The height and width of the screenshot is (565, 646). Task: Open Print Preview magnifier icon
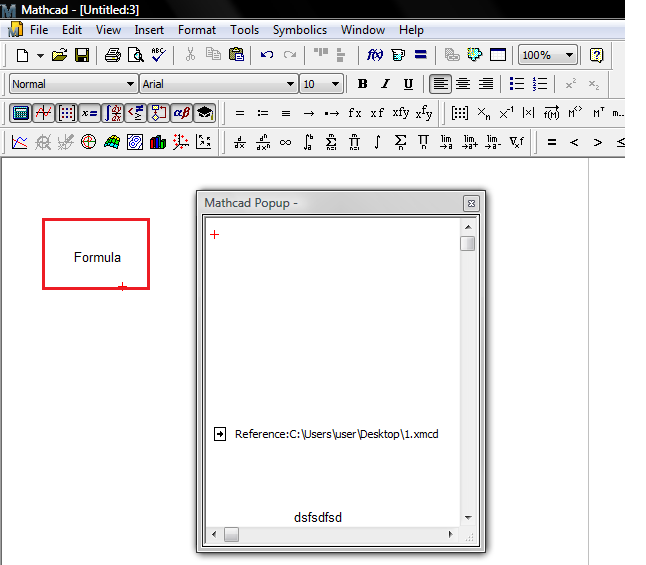point(136,55)
